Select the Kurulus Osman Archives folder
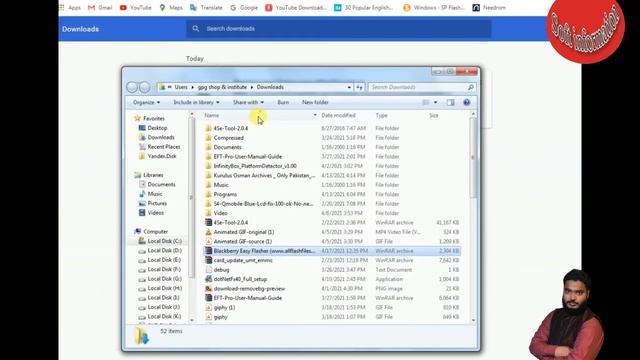 [264, 176]
